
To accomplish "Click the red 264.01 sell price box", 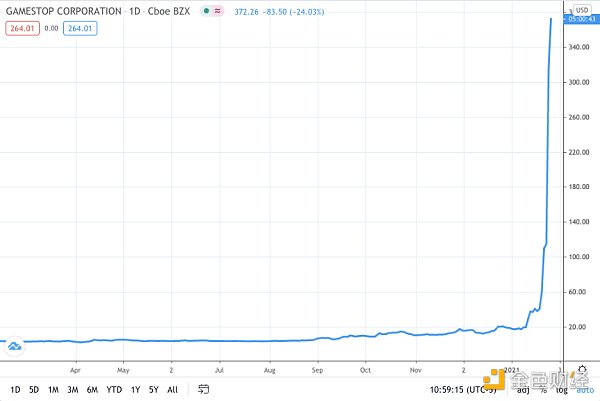I will coord(20,29).
